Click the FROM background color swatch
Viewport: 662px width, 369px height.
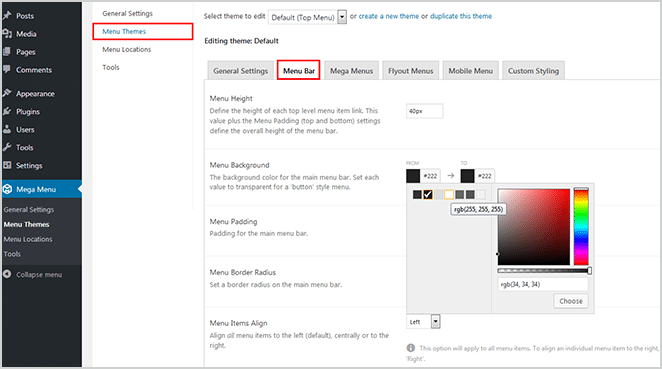coord(413,176)
